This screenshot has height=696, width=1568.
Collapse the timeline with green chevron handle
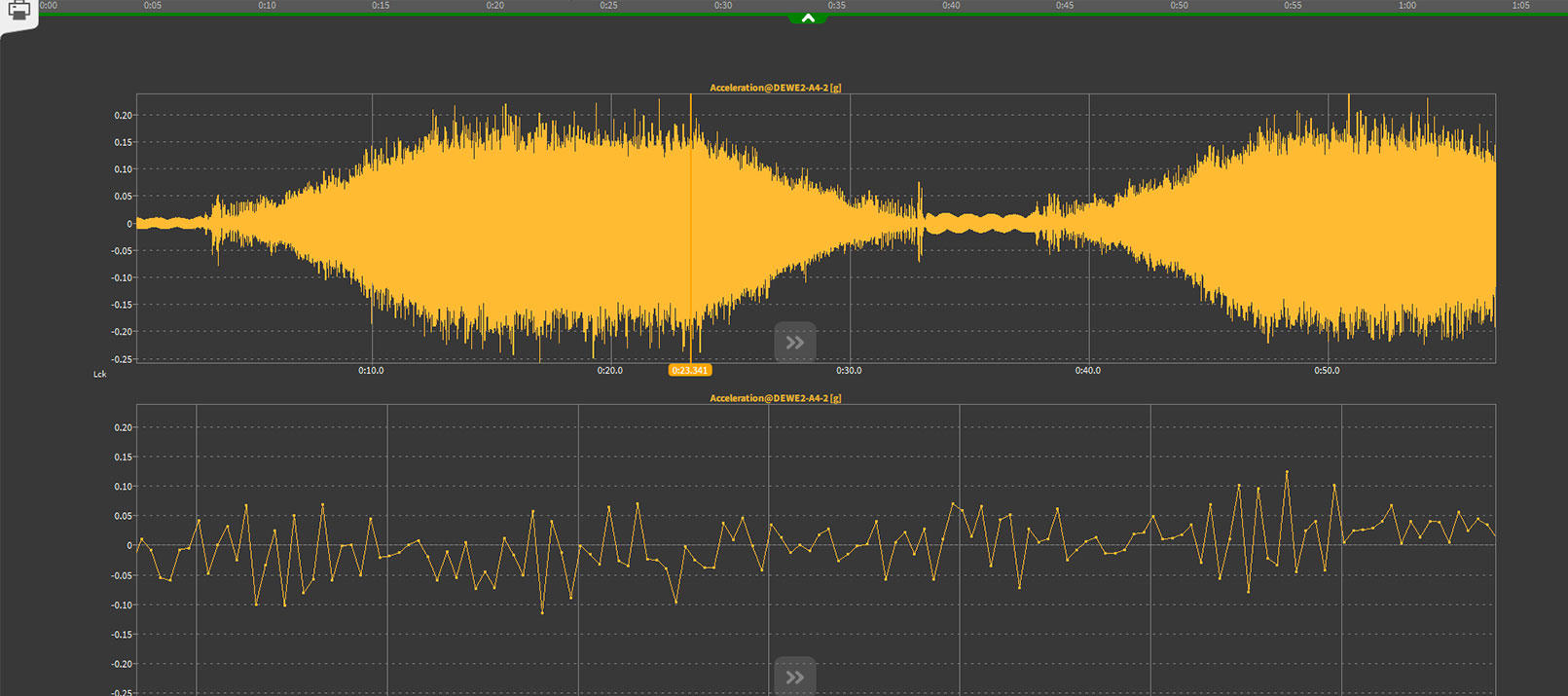[x=807, y=18]
